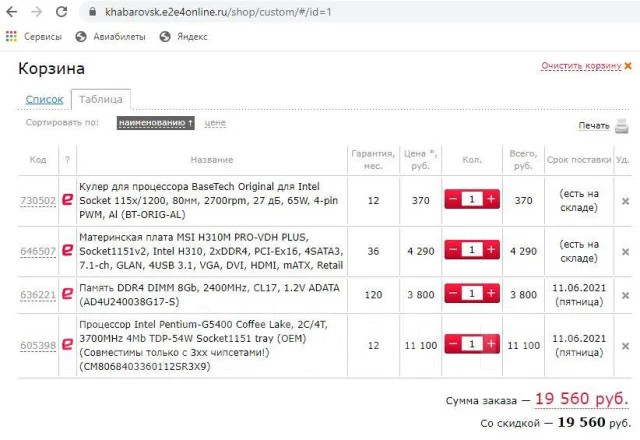The image size is (640, 440).
Task: Click the orange X beside Очистить корзину
Action: [628, 65]
